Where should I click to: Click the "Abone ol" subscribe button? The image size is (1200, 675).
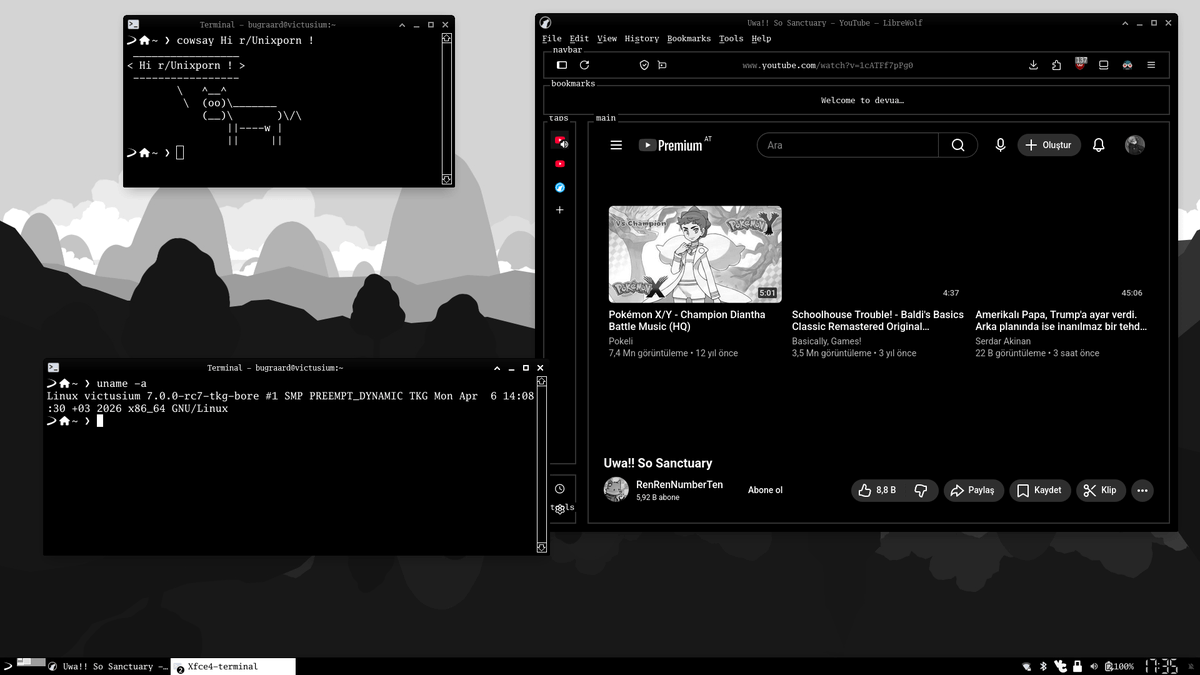coord(765,490)
